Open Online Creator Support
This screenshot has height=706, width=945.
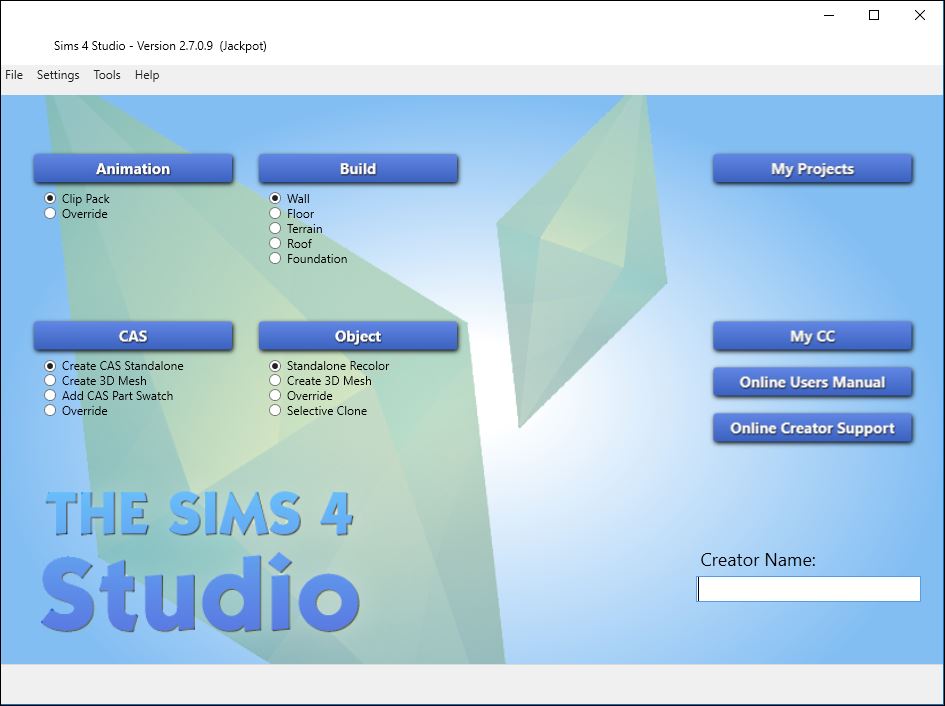point(812,428)
